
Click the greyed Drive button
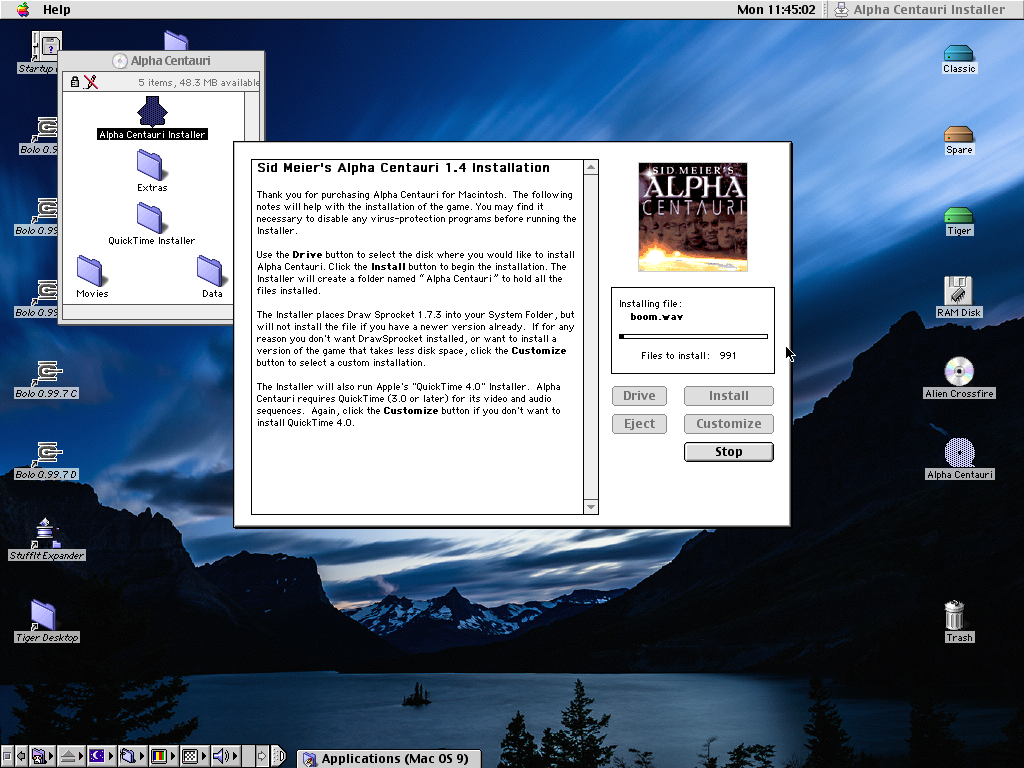[639, 396]
